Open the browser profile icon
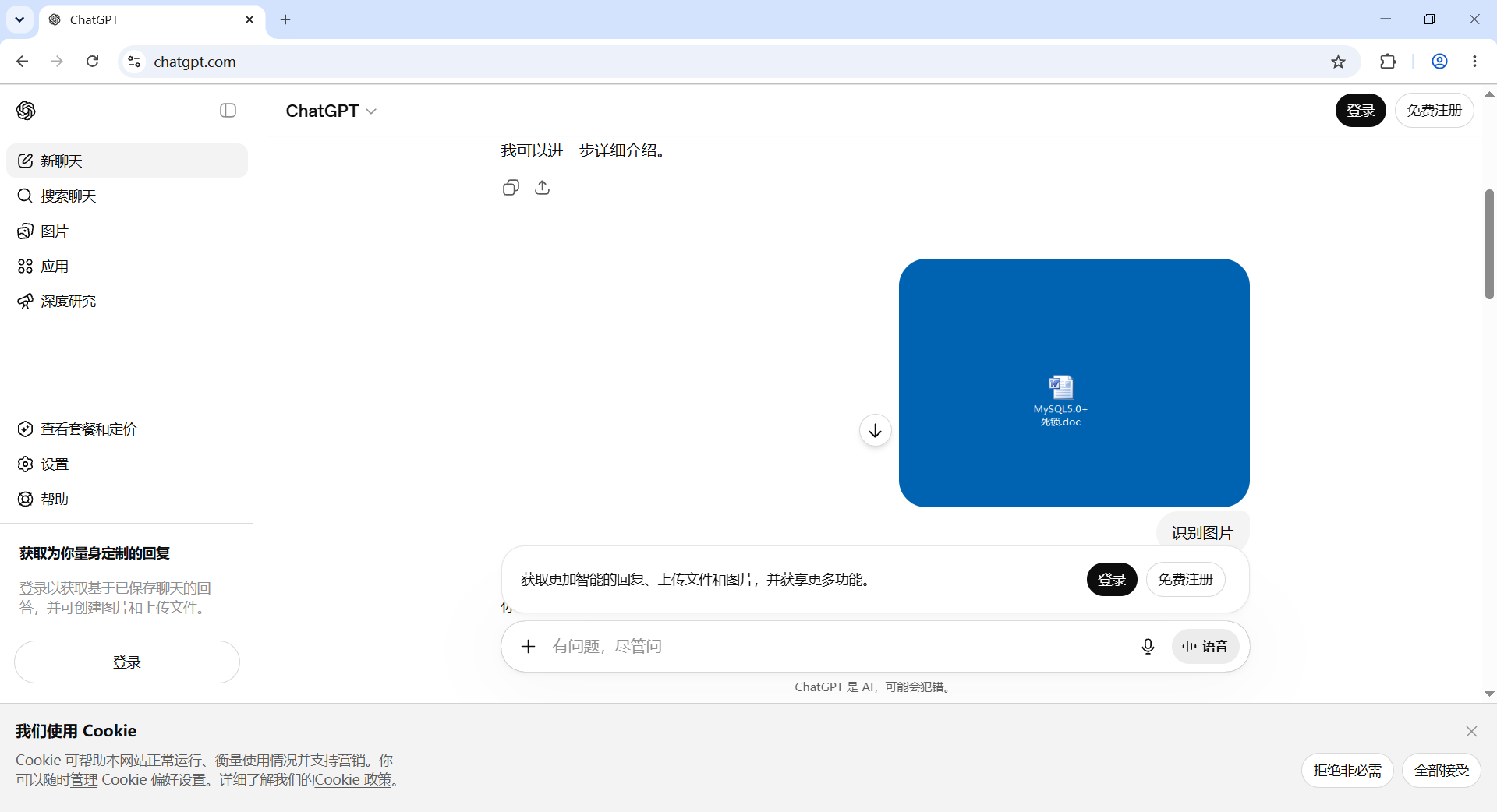The width and height of the screenshot is (1497, 812). 1439,62
